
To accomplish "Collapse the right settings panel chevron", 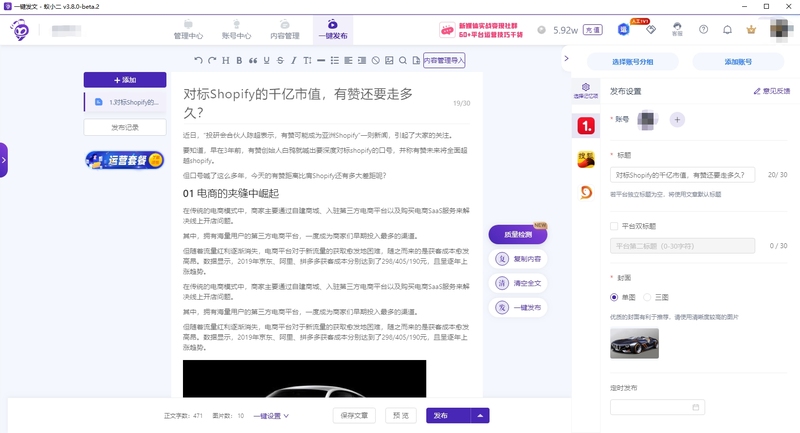I will (566, 58).
